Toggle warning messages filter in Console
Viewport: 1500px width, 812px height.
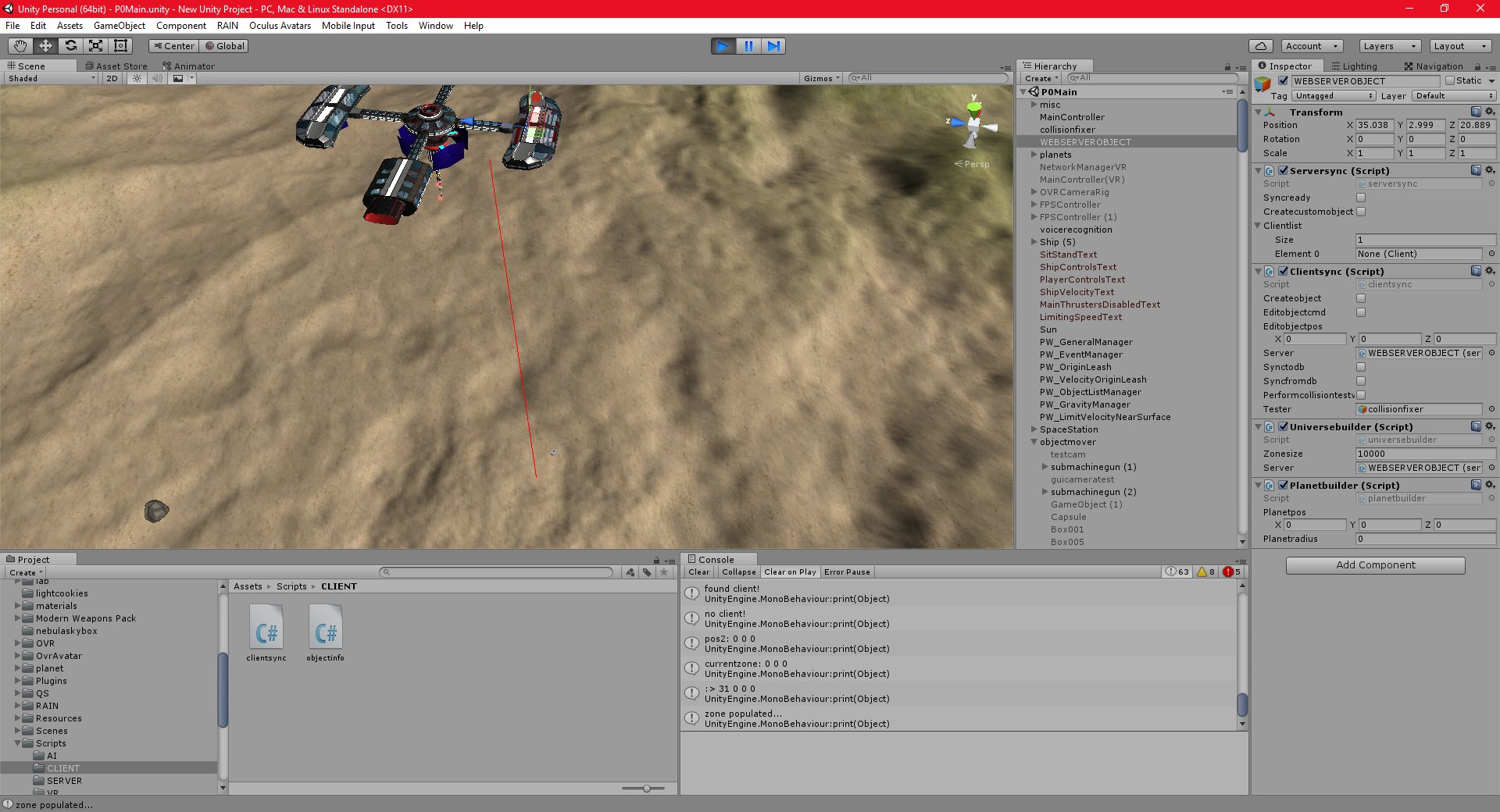click(1206, 572)
